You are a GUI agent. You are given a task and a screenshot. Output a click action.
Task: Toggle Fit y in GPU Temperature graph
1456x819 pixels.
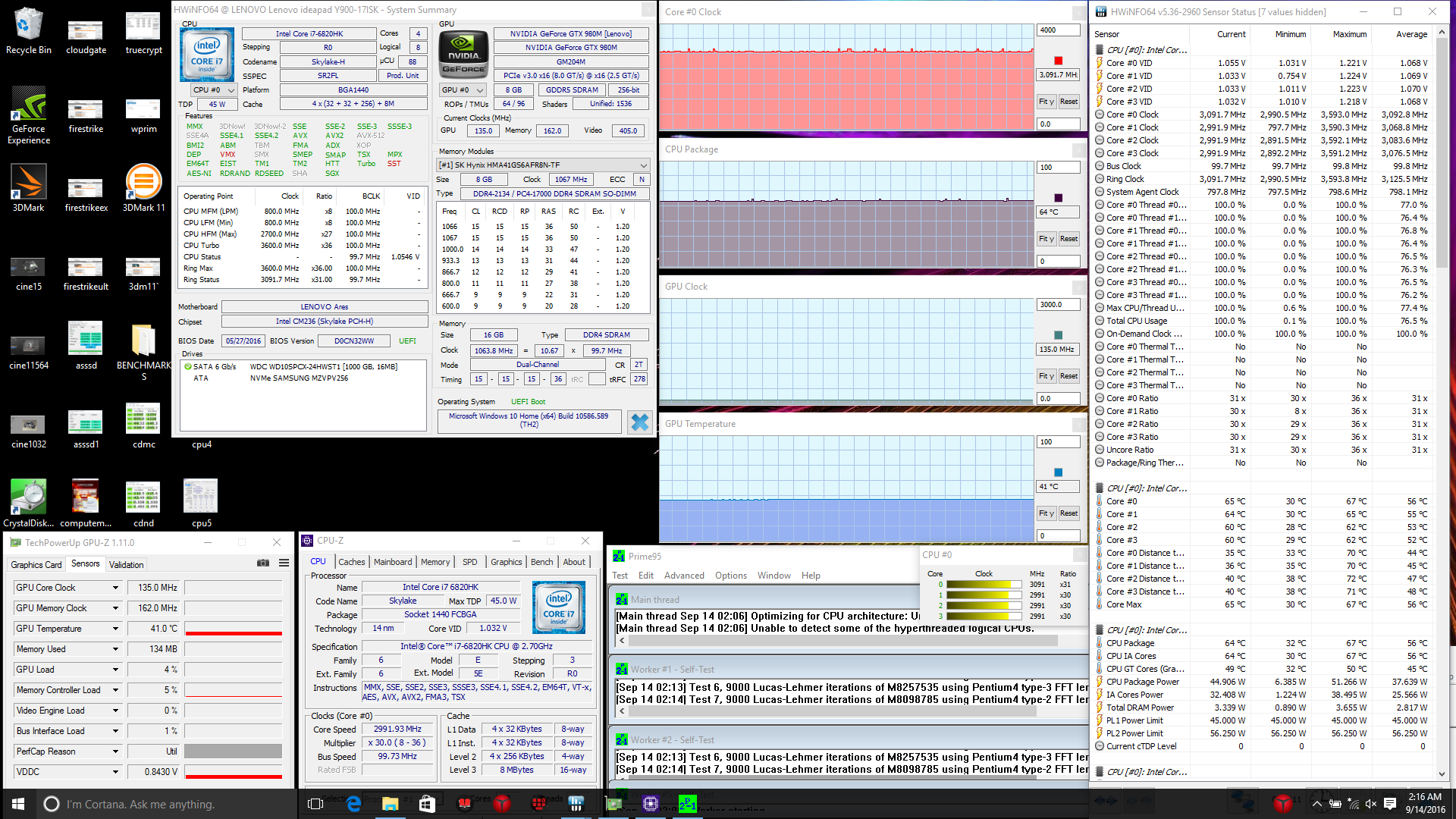1046,513
